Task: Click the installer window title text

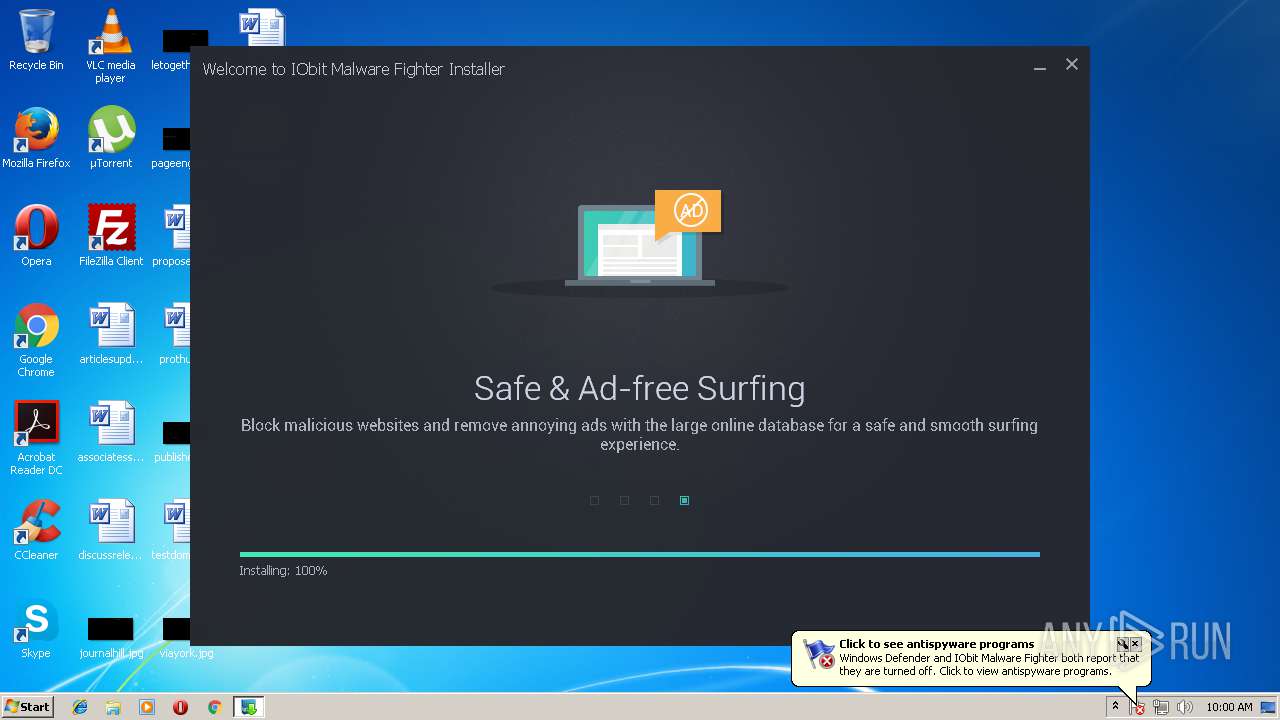Action: tap(354, 69)
